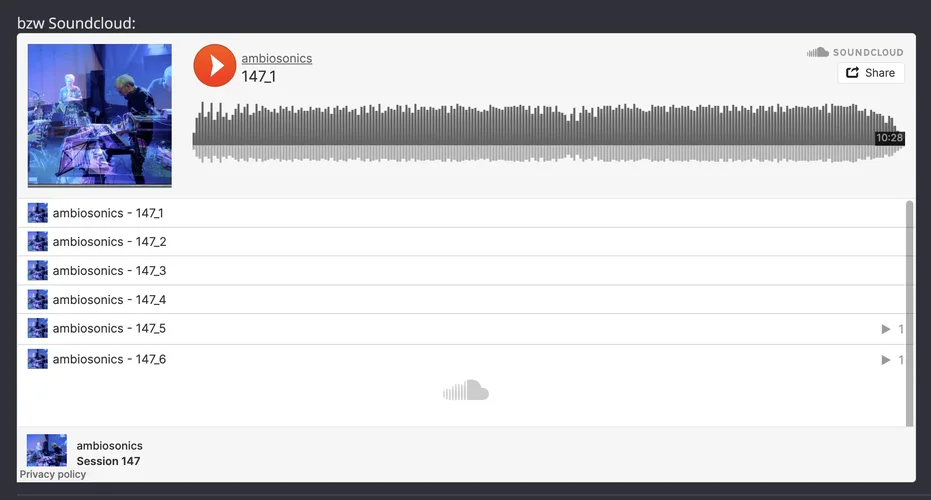931x500 pixels.
Task: Click the Share button
Action: point(870,73)
